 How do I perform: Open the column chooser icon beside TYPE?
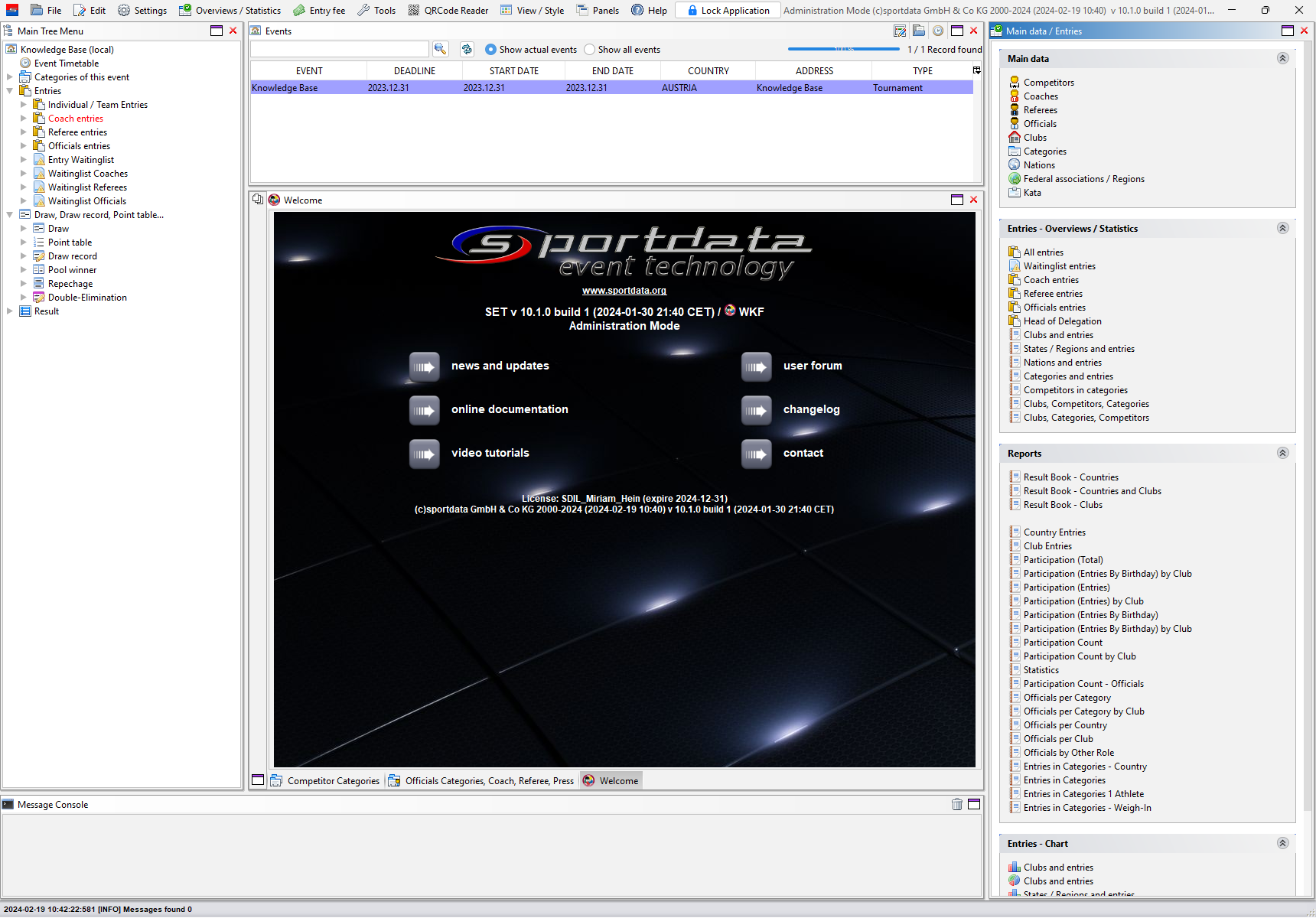pyautogui.click(x=976, y=70)
